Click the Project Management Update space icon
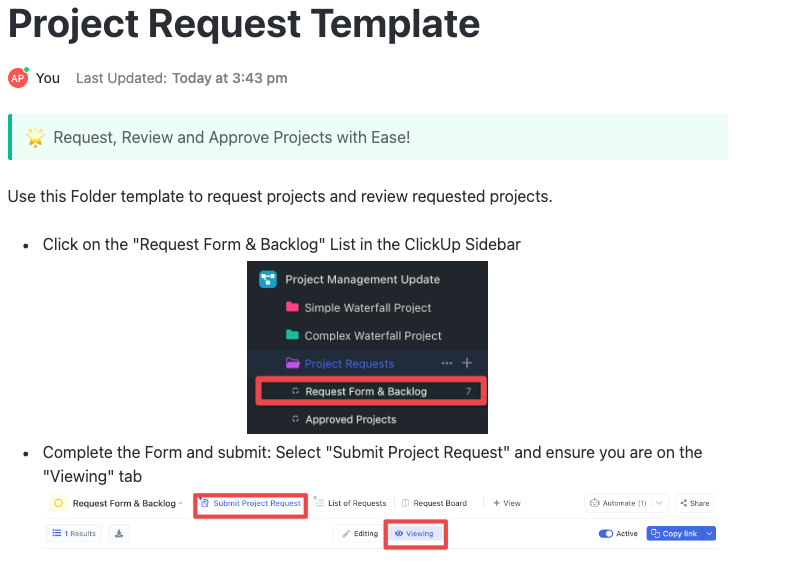 pos(268,280)
